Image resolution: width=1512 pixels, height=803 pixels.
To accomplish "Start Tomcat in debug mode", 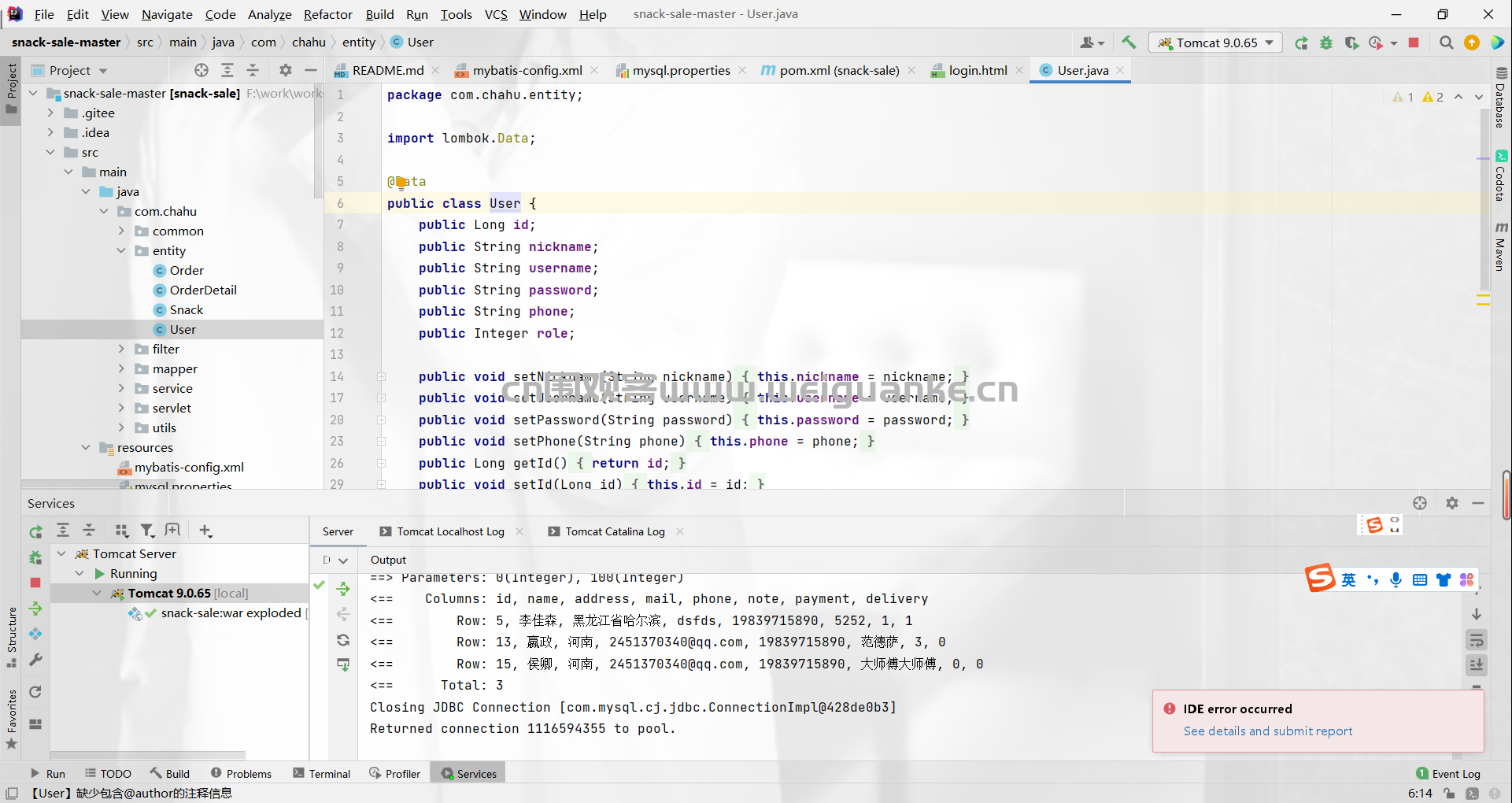I will click(x=1326, y=43).
